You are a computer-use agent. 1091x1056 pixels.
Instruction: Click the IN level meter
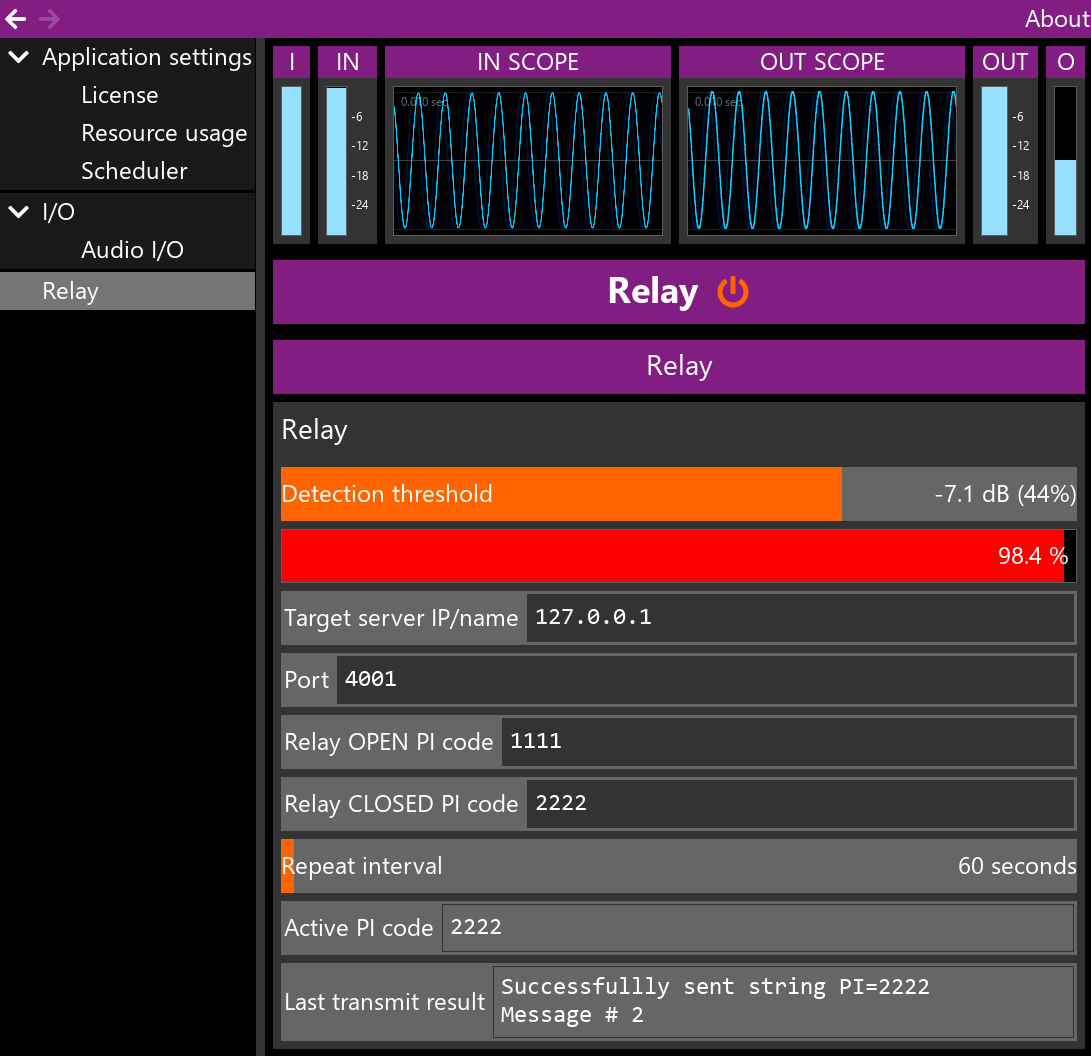pos(337,160)
